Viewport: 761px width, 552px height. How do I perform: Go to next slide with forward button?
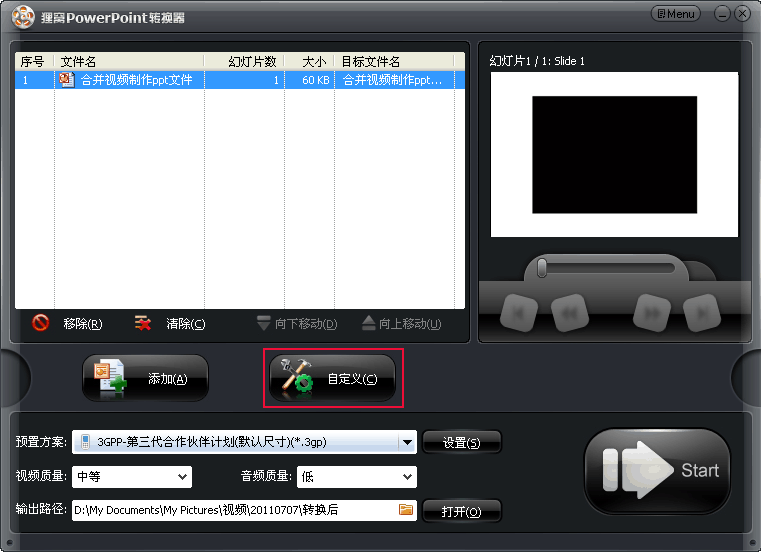click(652, 314)
